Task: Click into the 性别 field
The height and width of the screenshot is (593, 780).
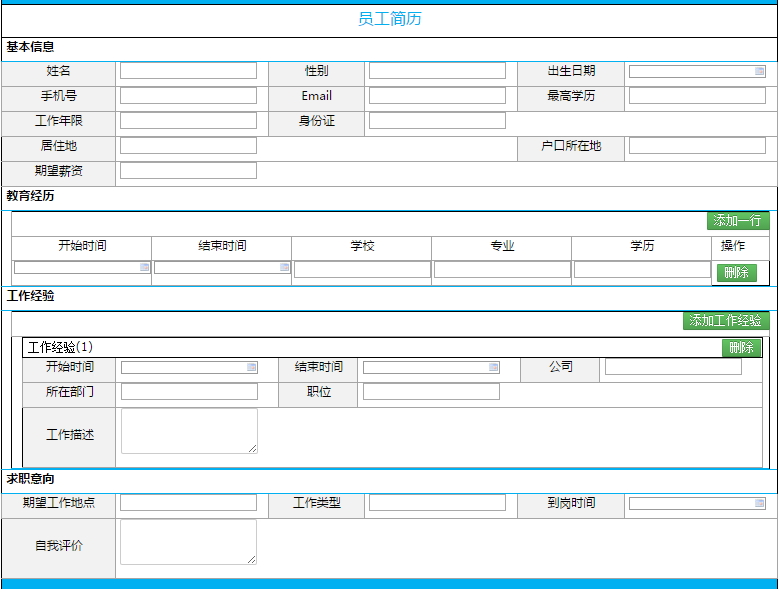Action: (x=437, y=71)
